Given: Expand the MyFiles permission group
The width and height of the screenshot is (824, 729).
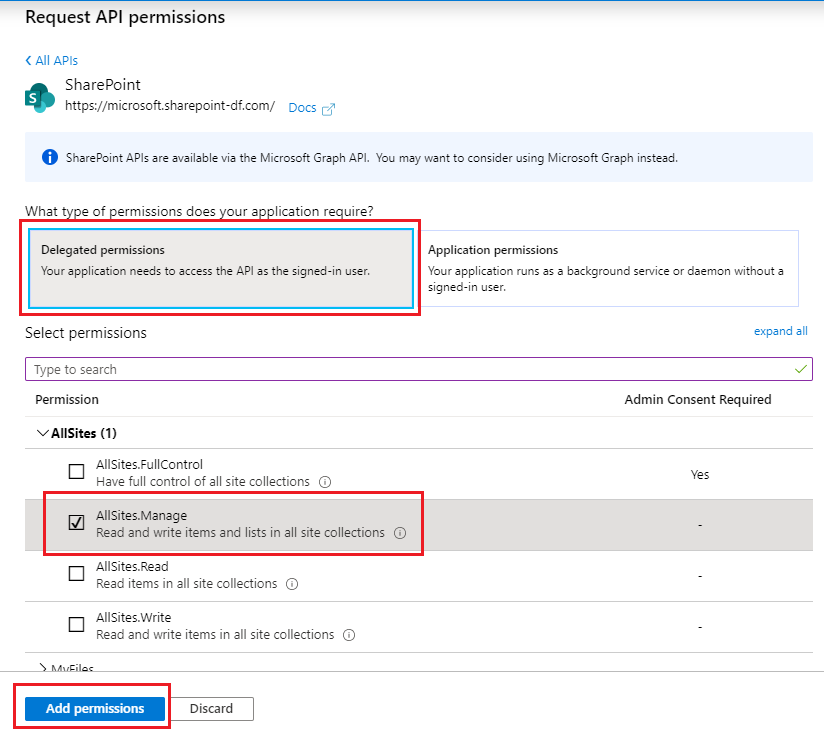Looking at the screenshot, I should tap(42, 668).
